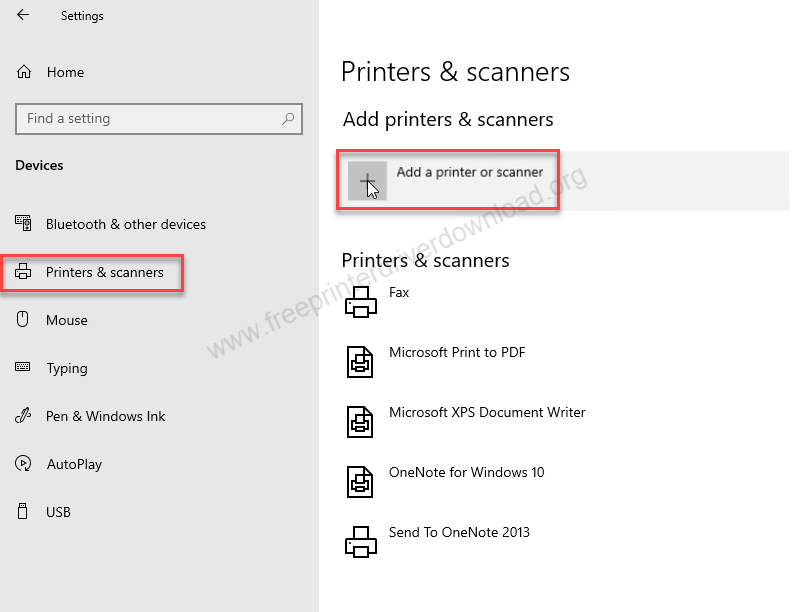Screen dimensions: 811x612
Task: Select Microsoft XPS Document Writer
Action: 487,412
